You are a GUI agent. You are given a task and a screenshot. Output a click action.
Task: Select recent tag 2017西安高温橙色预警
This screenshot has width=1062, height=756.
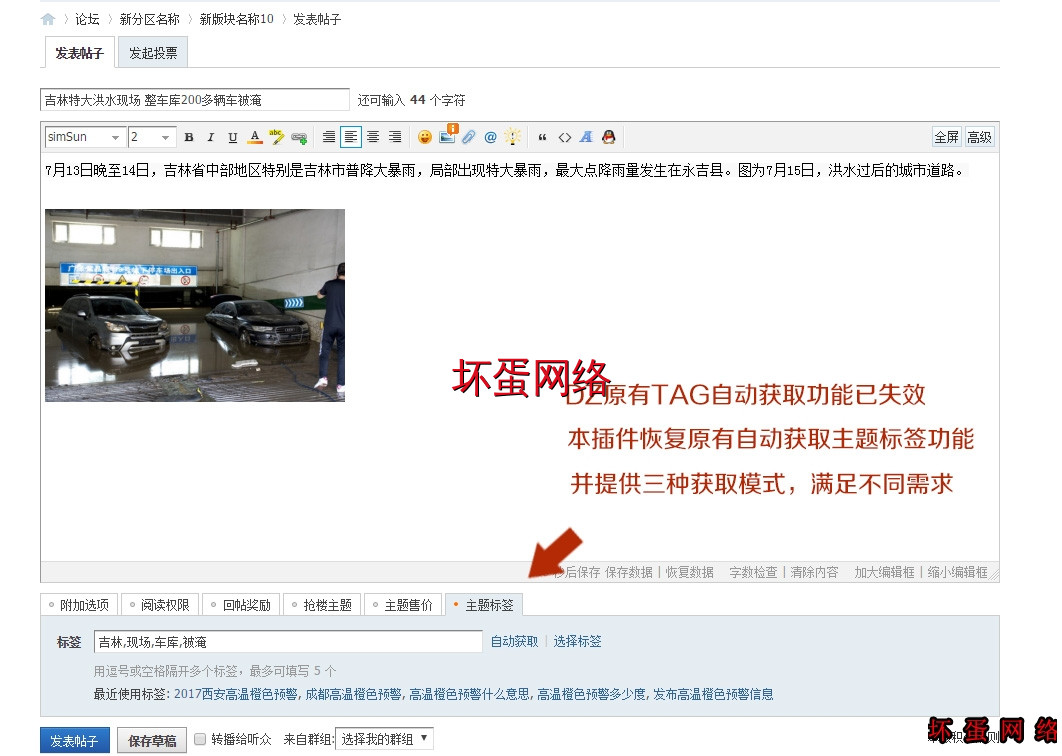(236, 694)
